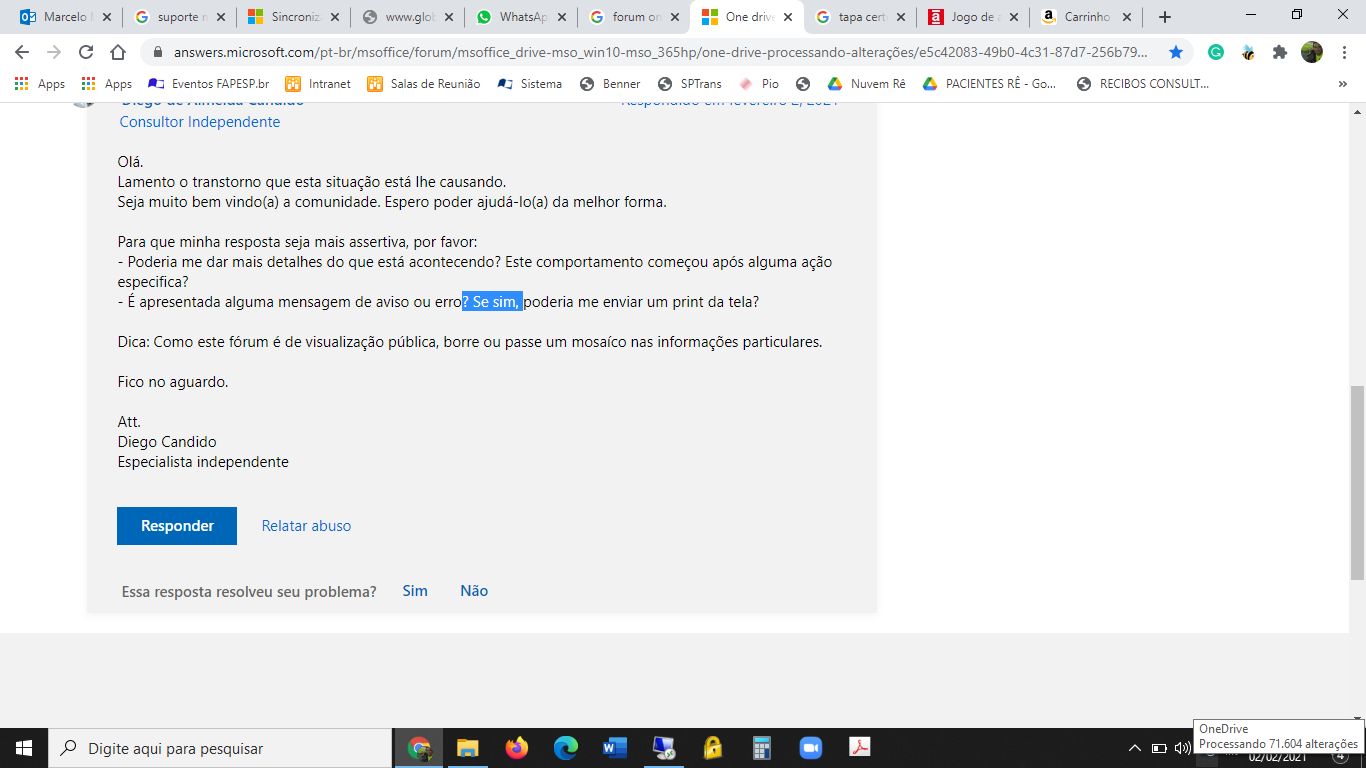Image resolution: width=1366 pixels, height=768 pixels.
Task: Open the yellow padlock app on taskbar
Action: click(712, 748)
